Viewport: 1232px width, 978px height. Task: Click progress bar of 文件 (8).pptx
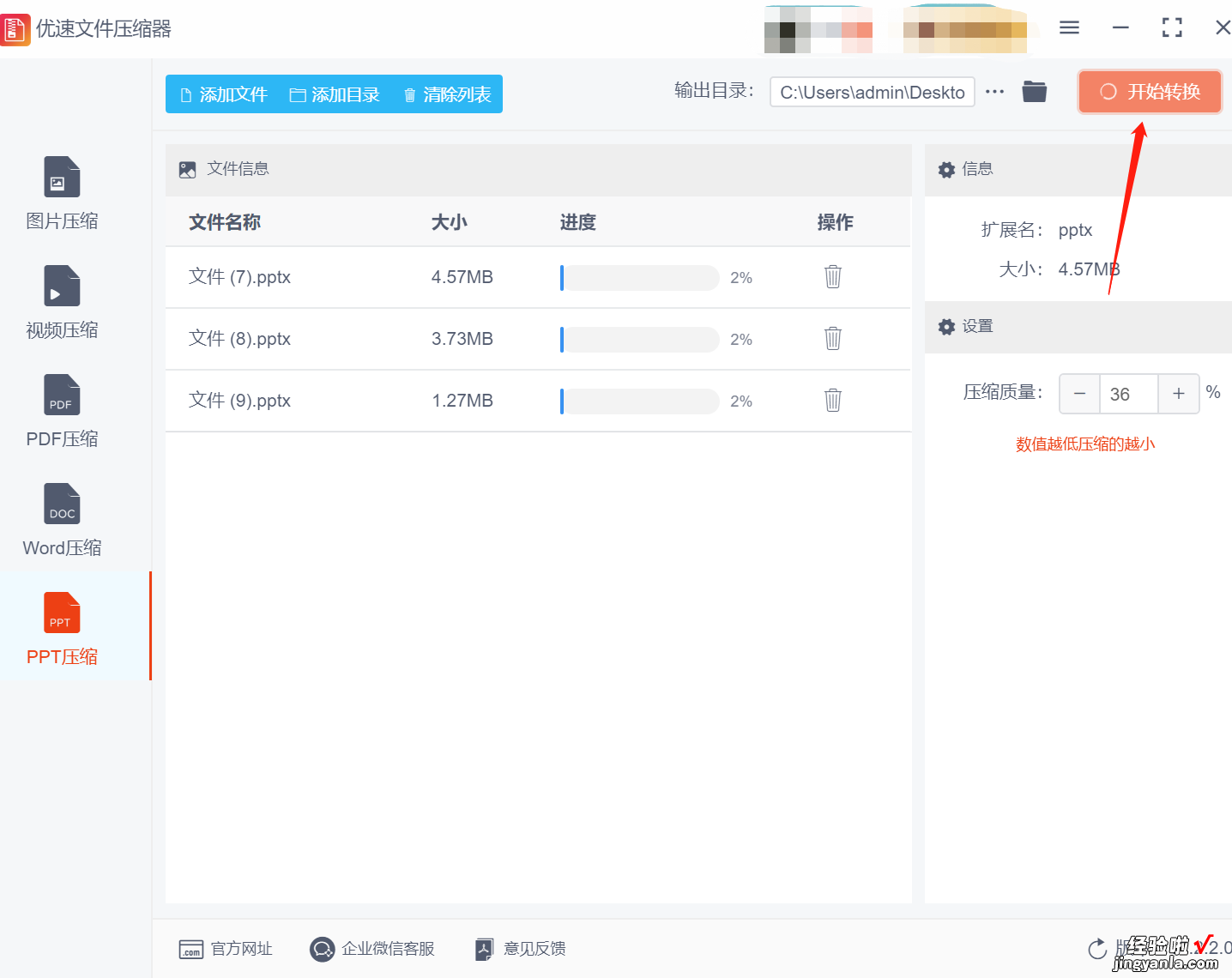coord(639,339)
